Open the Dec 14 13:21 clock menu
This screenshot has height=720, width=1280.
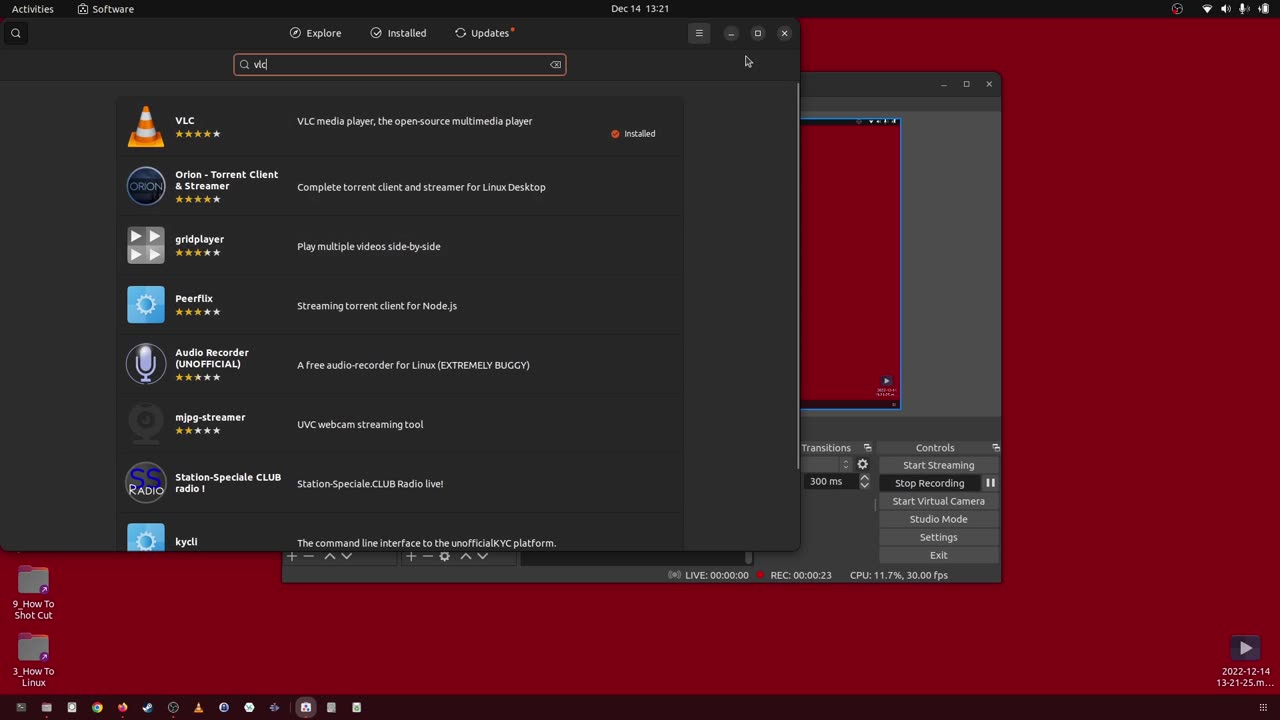click(x=640, y=9)
